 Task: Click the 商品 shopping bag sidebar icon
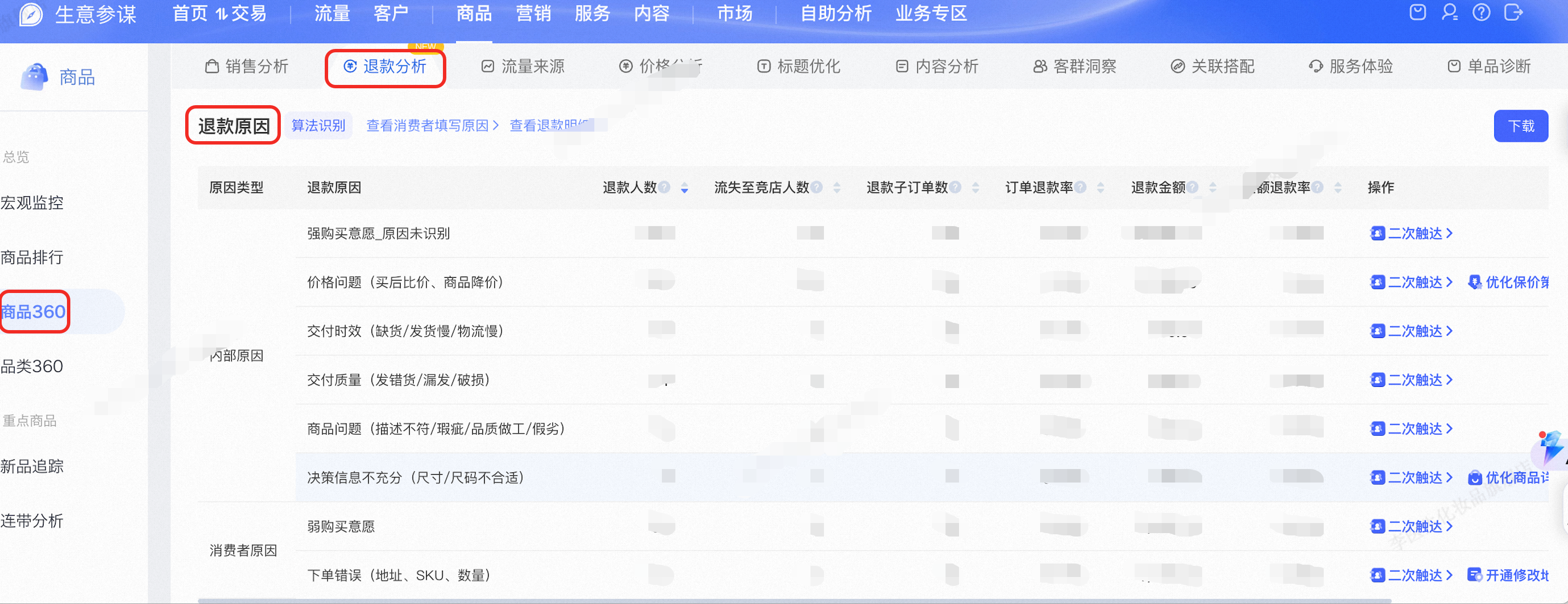34,76
